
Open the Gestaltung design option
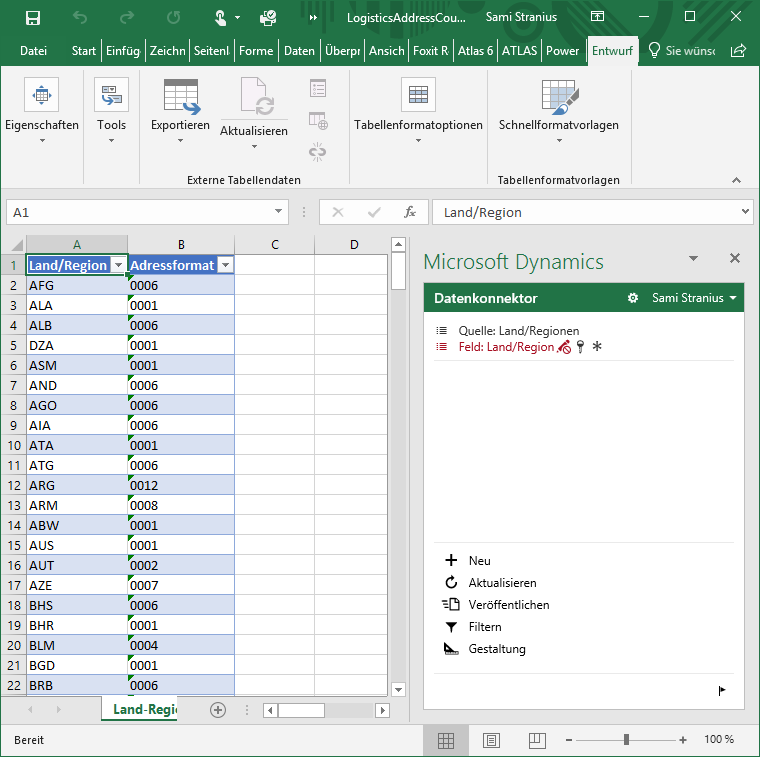coord(496,649)
